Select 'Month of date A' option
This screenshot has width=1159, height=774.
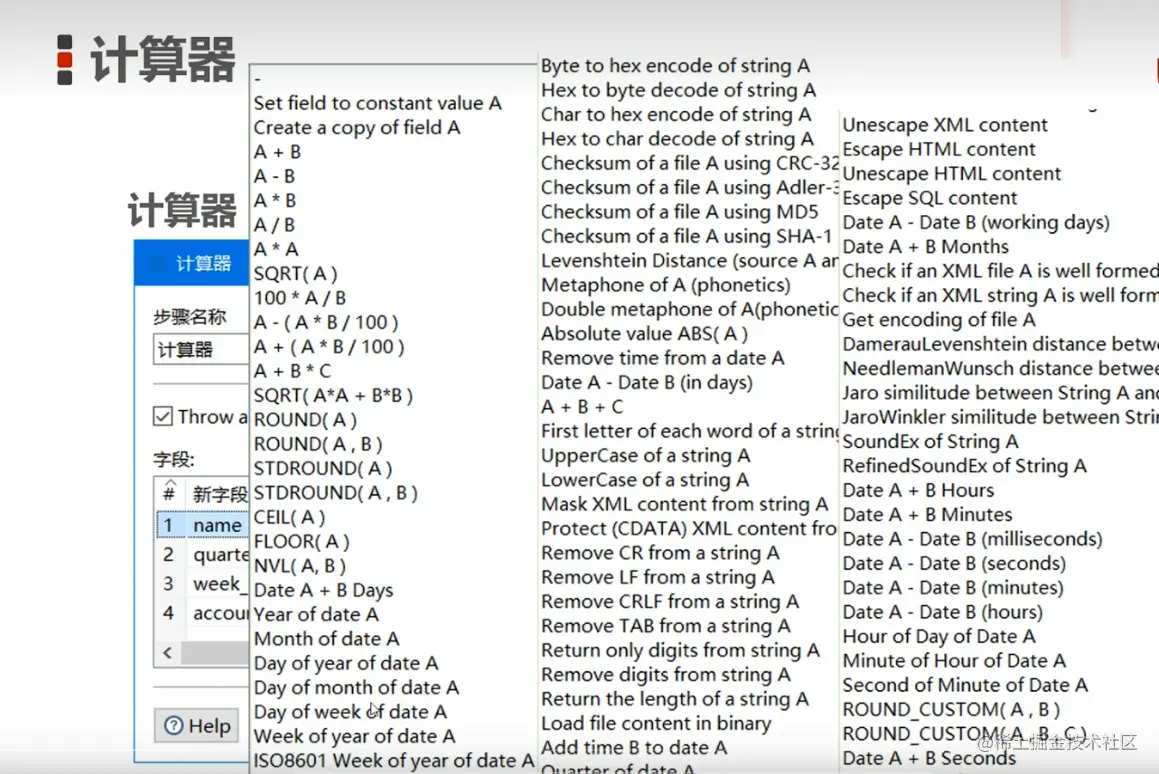327,639
